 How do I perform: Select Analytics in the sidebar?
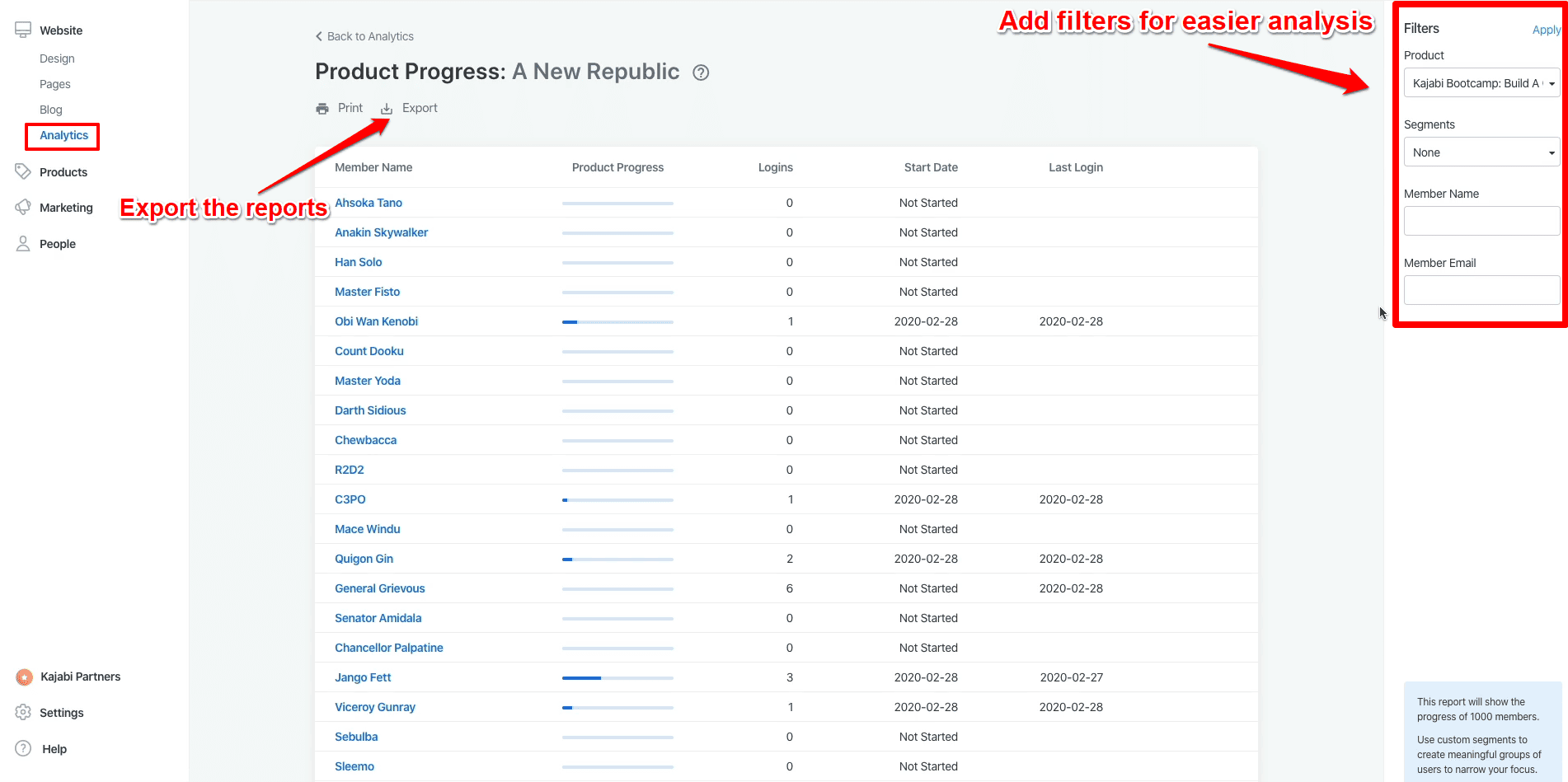pyautogui.click(x=63, y=135)
